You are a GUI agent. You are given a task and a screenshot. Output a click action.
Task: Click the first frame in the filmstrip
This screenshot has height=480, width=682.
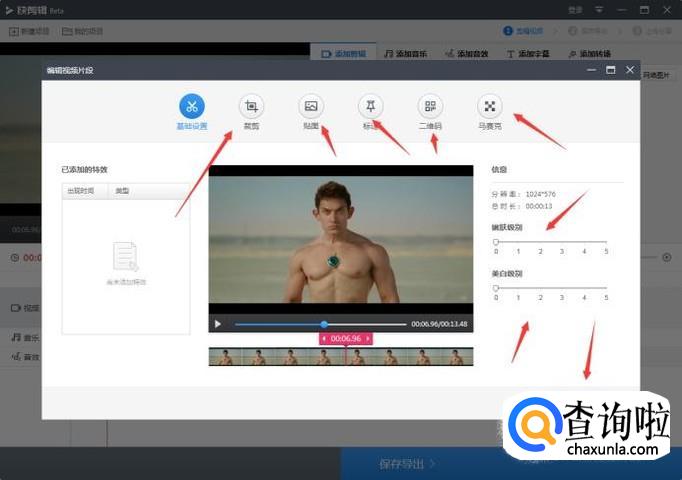[x=225, y=357]
